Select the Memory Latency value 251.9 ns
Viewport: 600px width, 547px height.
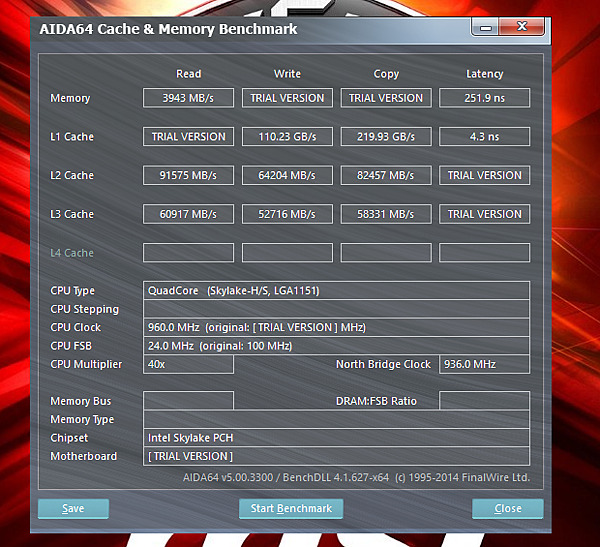click(x=484, y=98)
